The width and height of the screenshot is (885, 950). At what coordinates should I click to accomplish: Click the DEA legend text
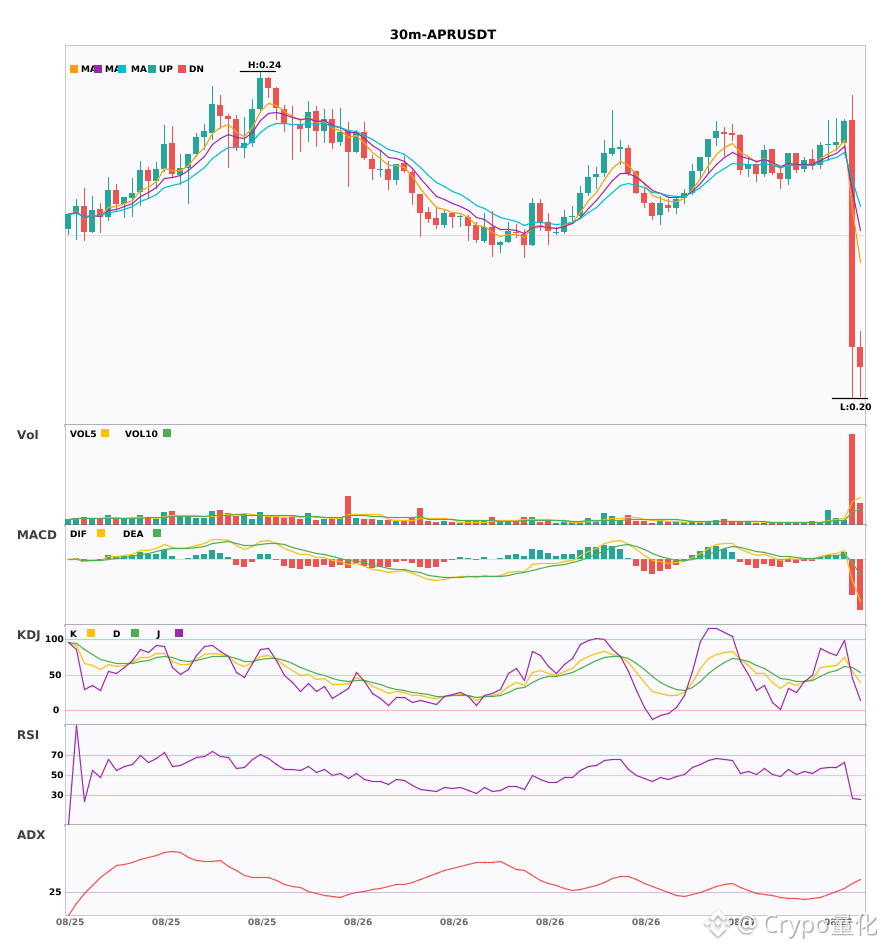click(x=133, y=534)
